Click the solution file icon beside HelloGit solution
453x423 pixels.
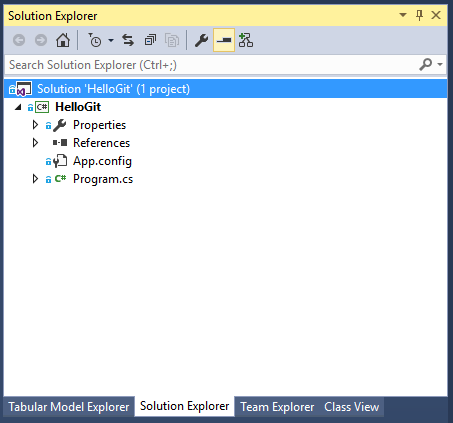pyautogui.click(x=23, y=89)
